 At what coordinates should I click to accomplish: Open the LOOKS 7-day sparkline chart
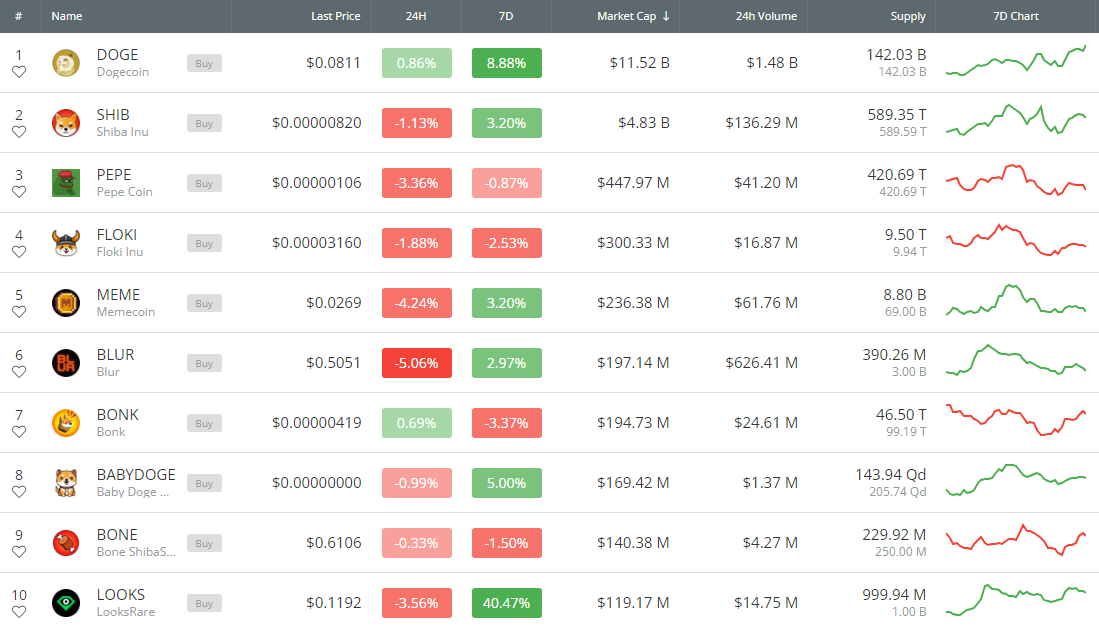[1016, 600]
